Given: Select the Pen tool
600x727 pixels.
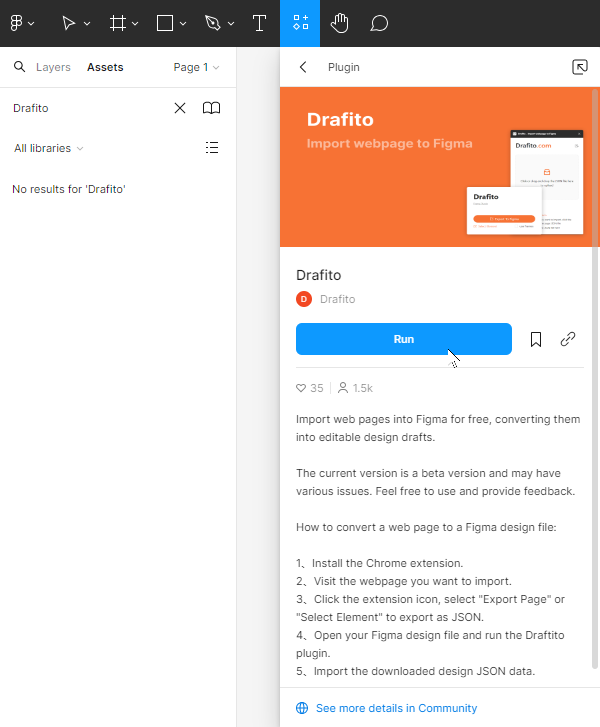Looking at the screenshot, I should tap(212, 23).
